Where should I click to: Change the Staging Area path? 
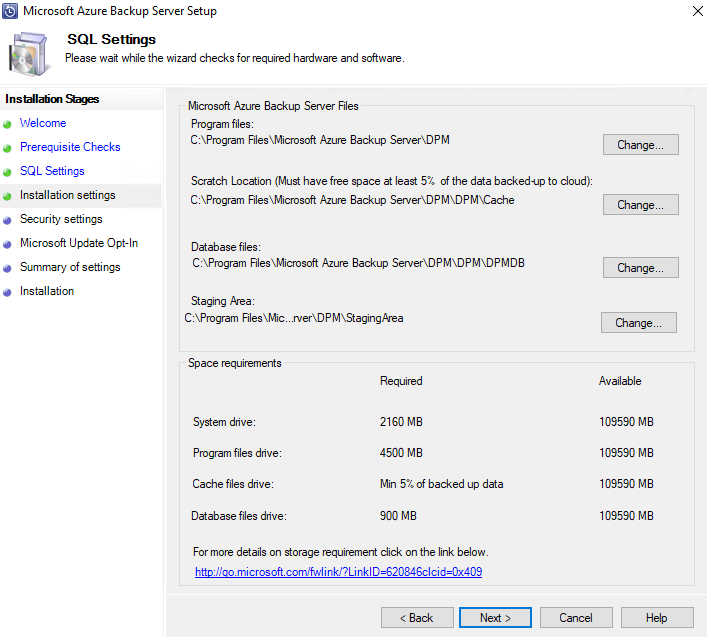638,323
